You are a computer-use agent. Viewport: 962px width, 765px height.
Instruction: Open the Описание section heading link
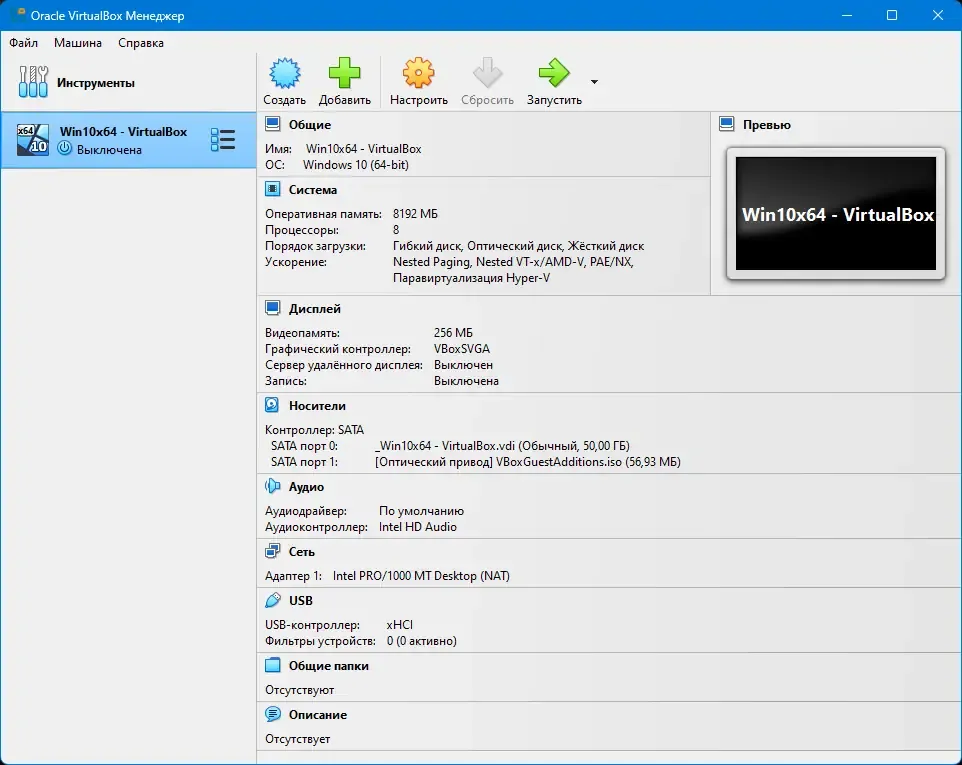(318, 715)
